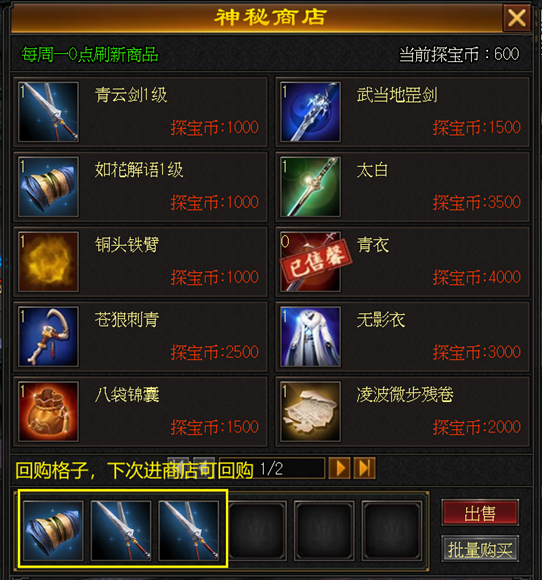Select the 凌波微步残卷 scroll icon
This screenshot has width=542, height=580.
pyautogui.click(x=310, y=411)
